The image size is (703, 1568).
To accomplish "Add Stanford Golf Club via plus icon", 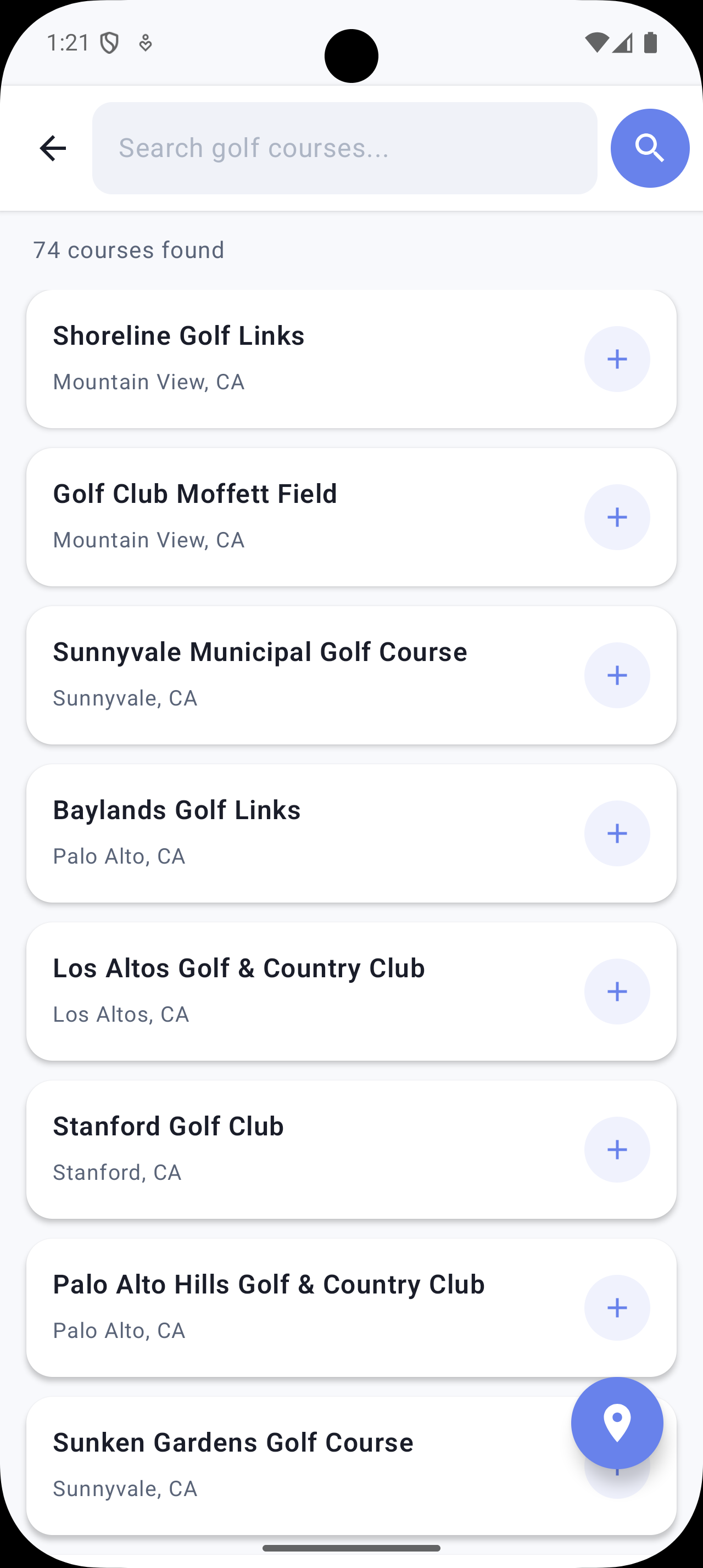I will pos(617,1150).
